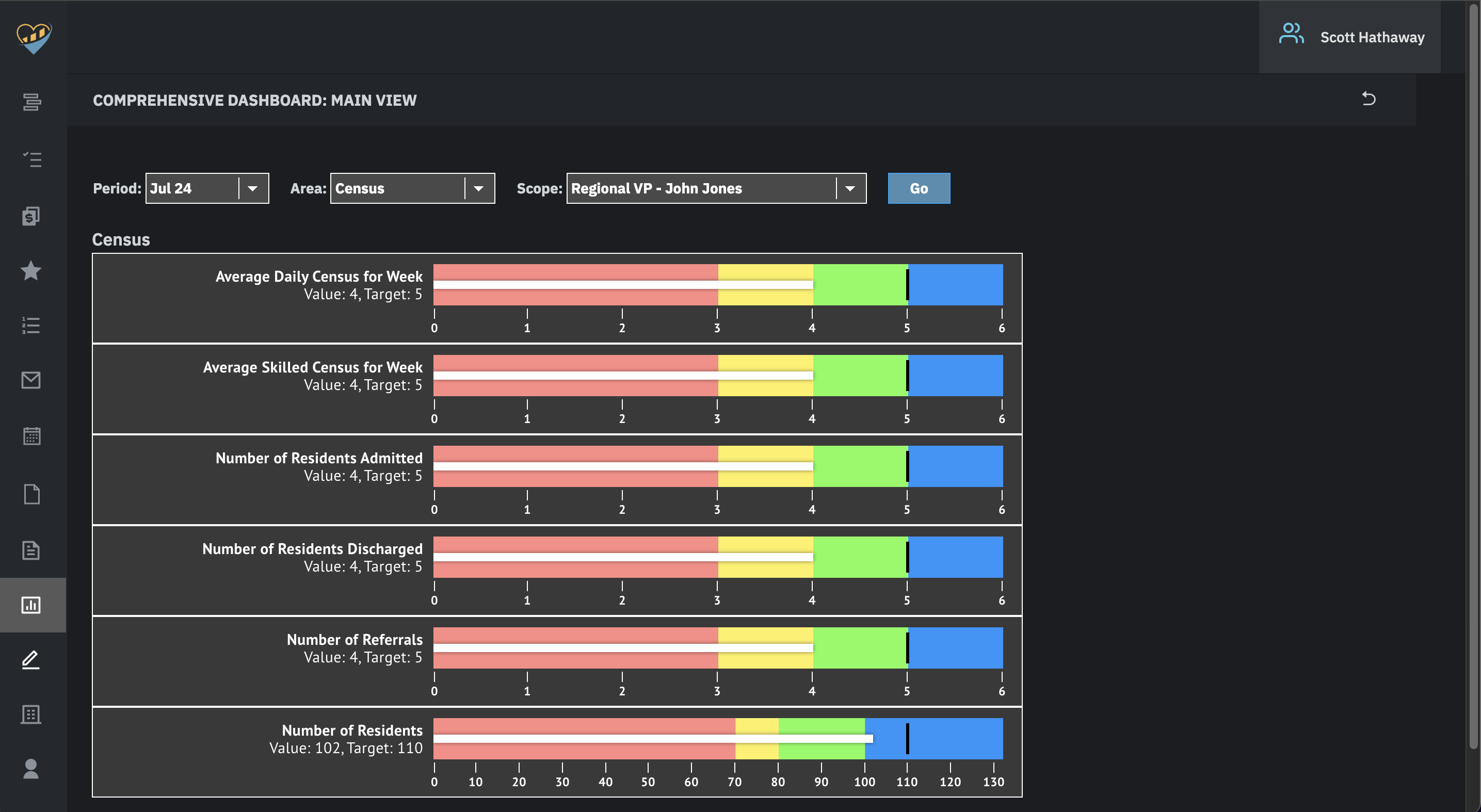Screen dimensions: 1481x812
Task: Open the mail envelope sidebar icon
Action: 31,380
